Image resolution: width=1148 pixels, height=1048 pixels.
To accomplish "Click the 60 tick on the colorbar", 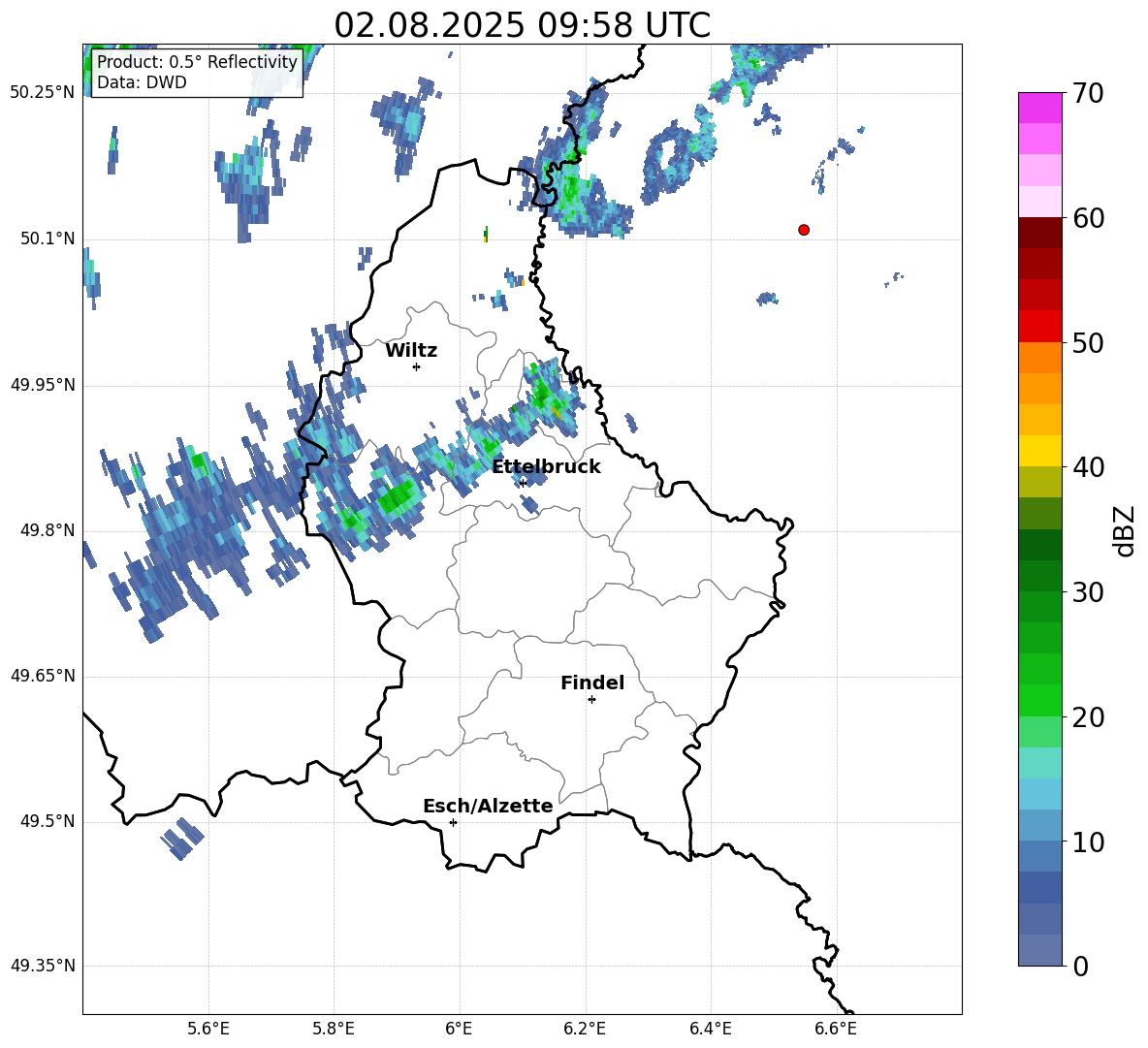I will 1088,218.
